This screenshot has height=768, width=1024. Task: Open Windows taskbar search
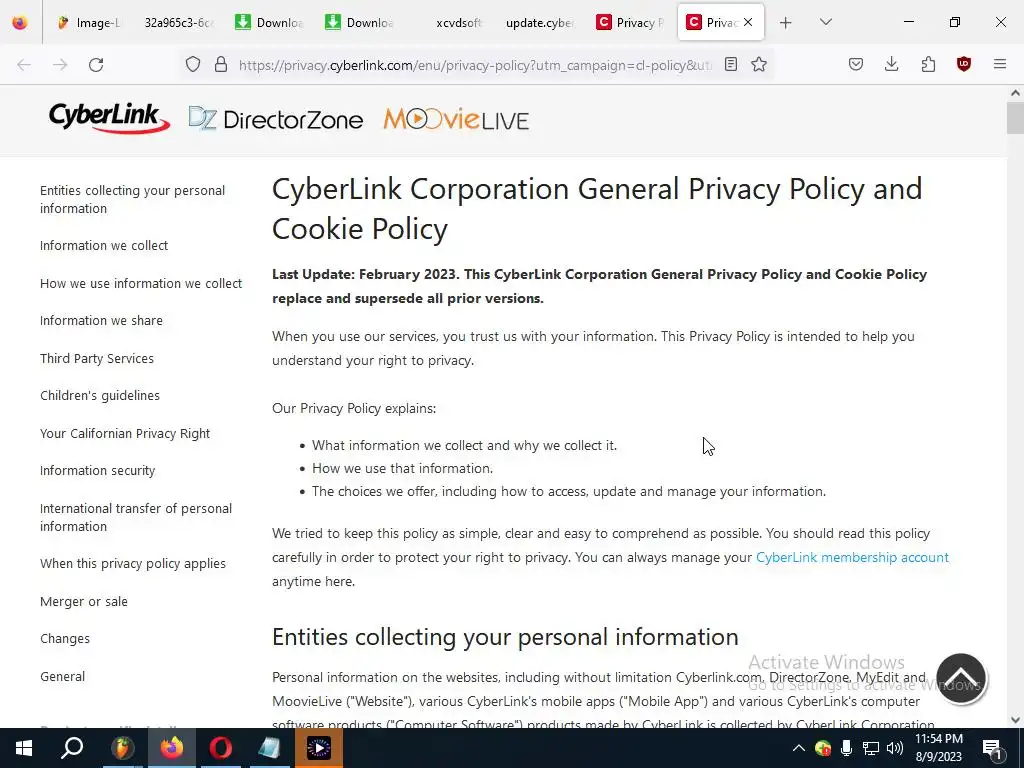(72, 748)
